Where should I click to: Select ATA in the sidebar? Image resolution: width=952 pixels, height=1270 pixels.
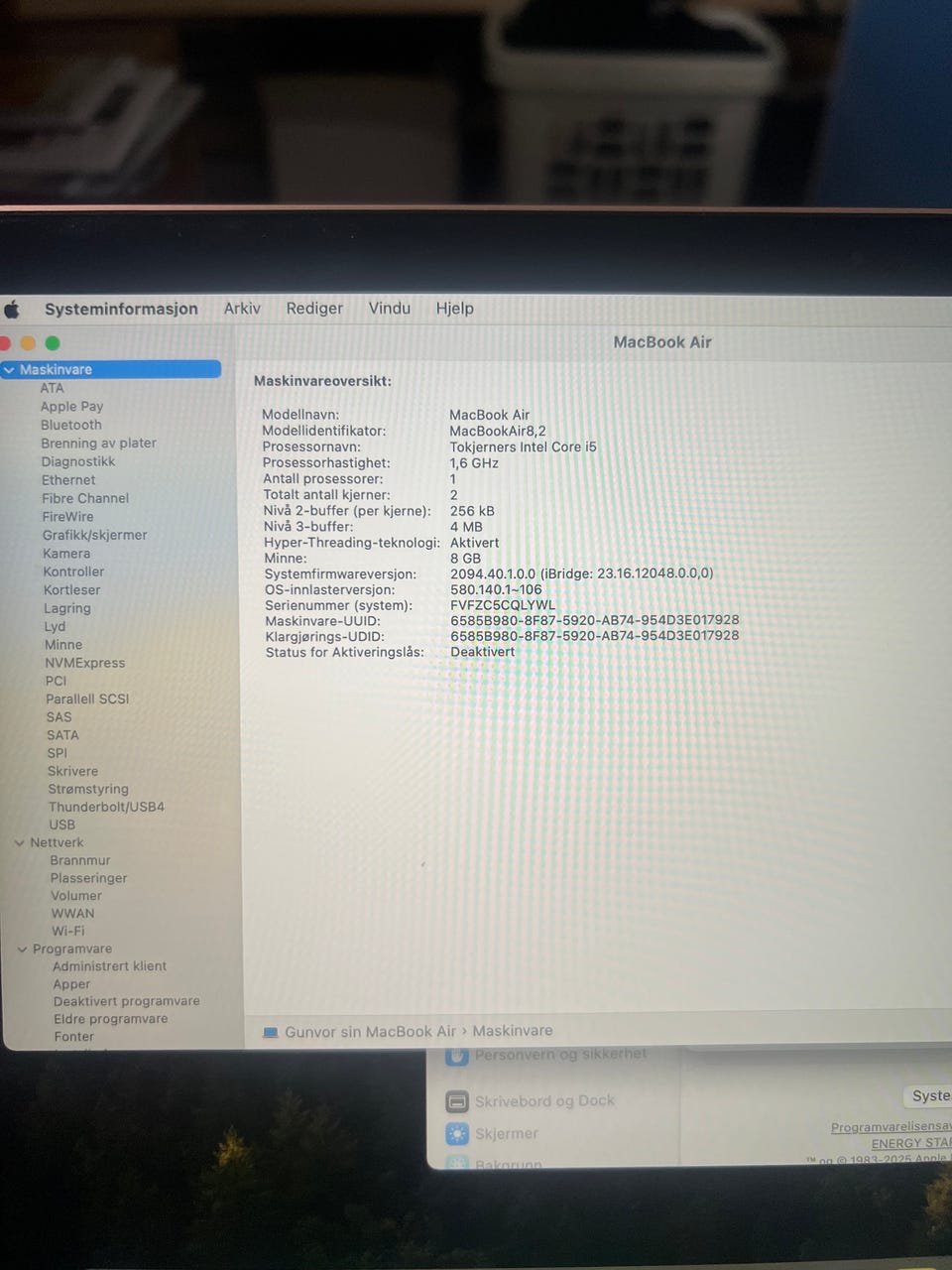[x=52, y=388]
